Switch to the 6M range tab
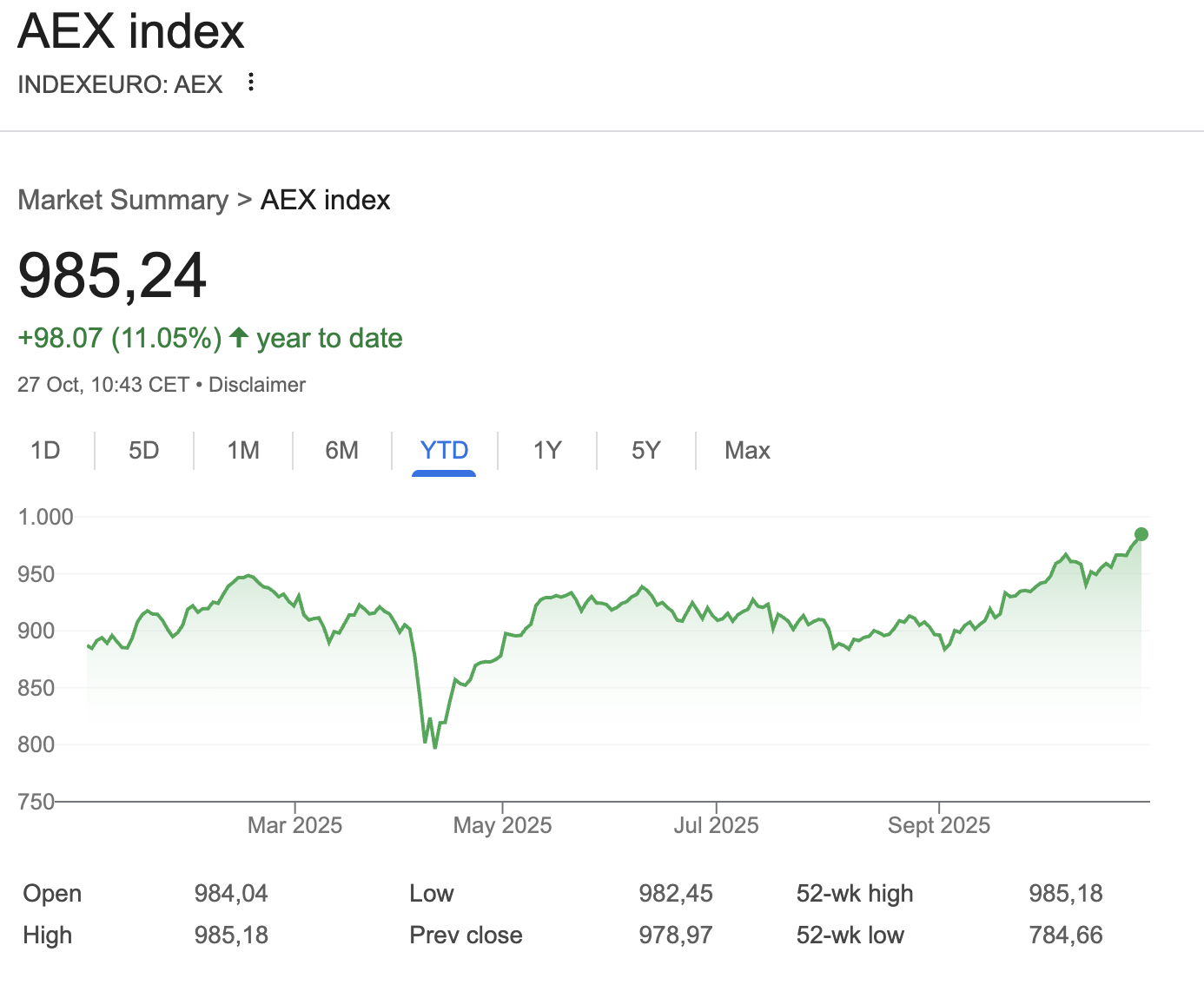Image resolution: width=1204 pixels, height=985 pixels. (342, 450)
